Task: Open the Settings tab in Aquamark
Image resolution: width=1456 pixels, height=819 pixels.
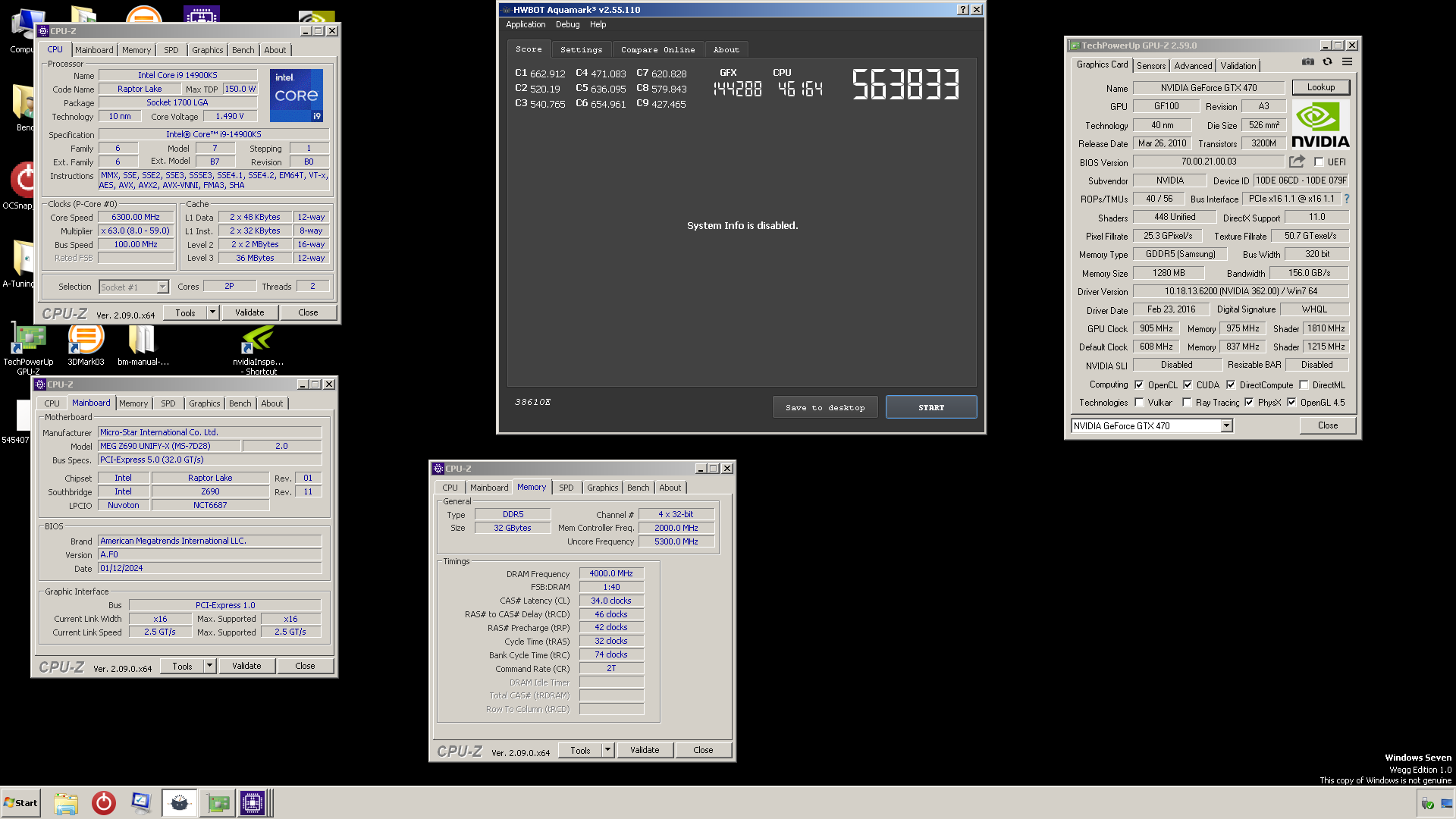Action: click(581, 50)
